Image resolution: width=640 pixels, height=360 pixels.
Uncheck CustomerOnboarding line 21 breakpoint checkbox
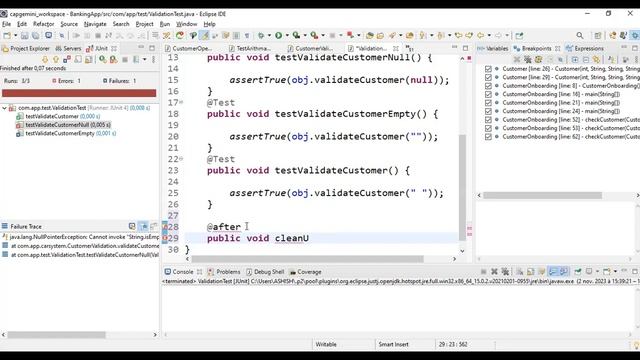pos(488,103)
